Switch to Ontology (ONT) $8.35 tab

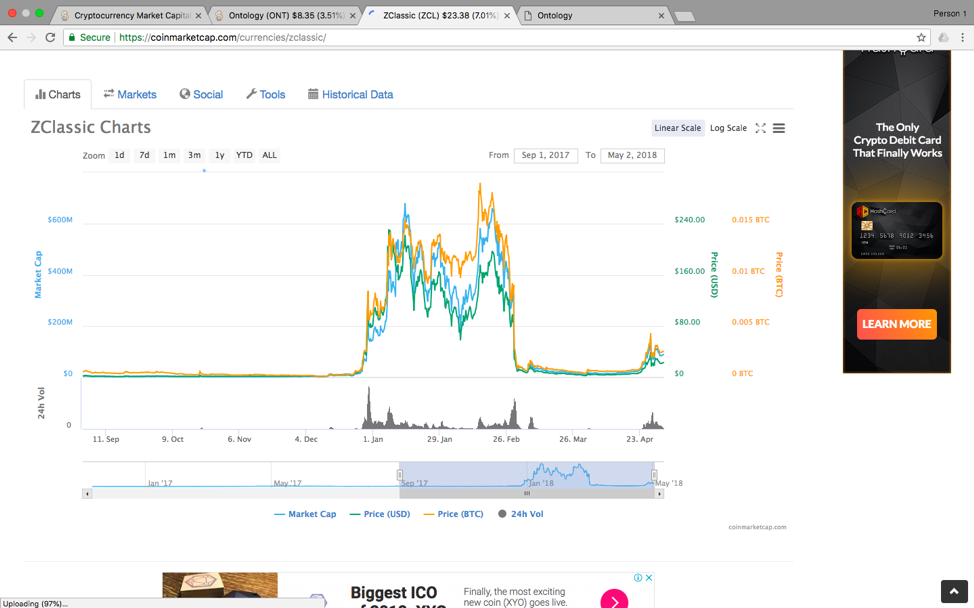tap(284, 16)
